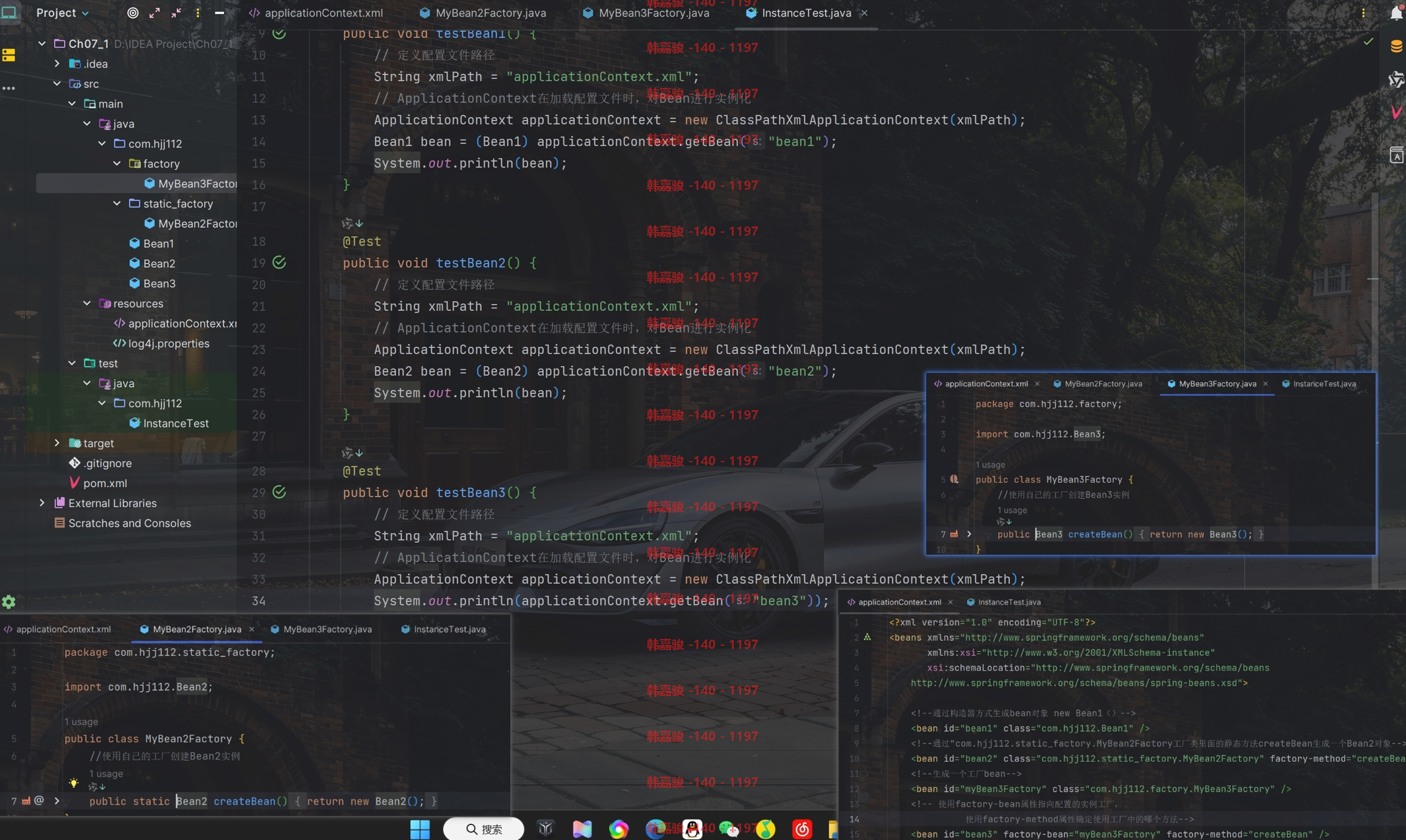This screenshot has width=1406, height=840.
Task: Expand the .idea folder
Action: 57,63
